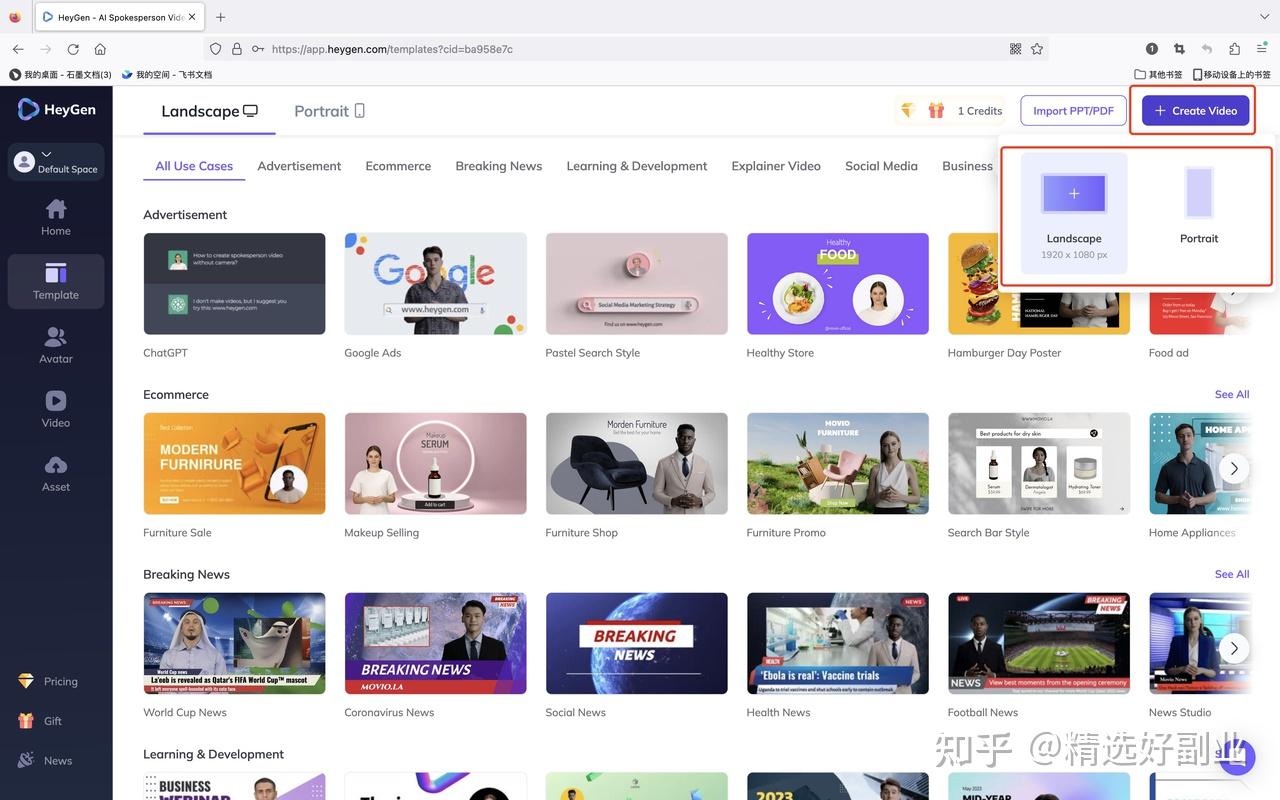The image size is (1280, 800).
Task: Filter templates by Breaking News
Action: click(499, 166)
